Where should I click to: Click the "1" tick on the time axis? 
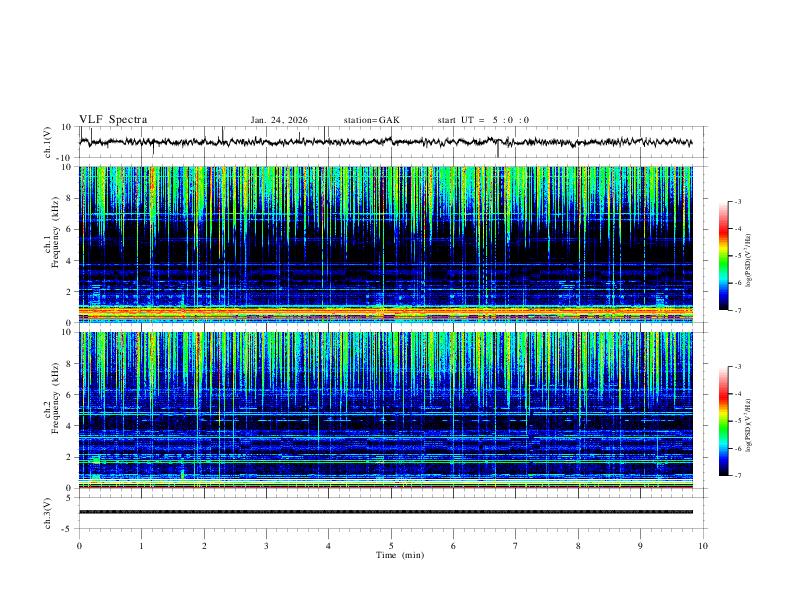(x=141, y=546)
